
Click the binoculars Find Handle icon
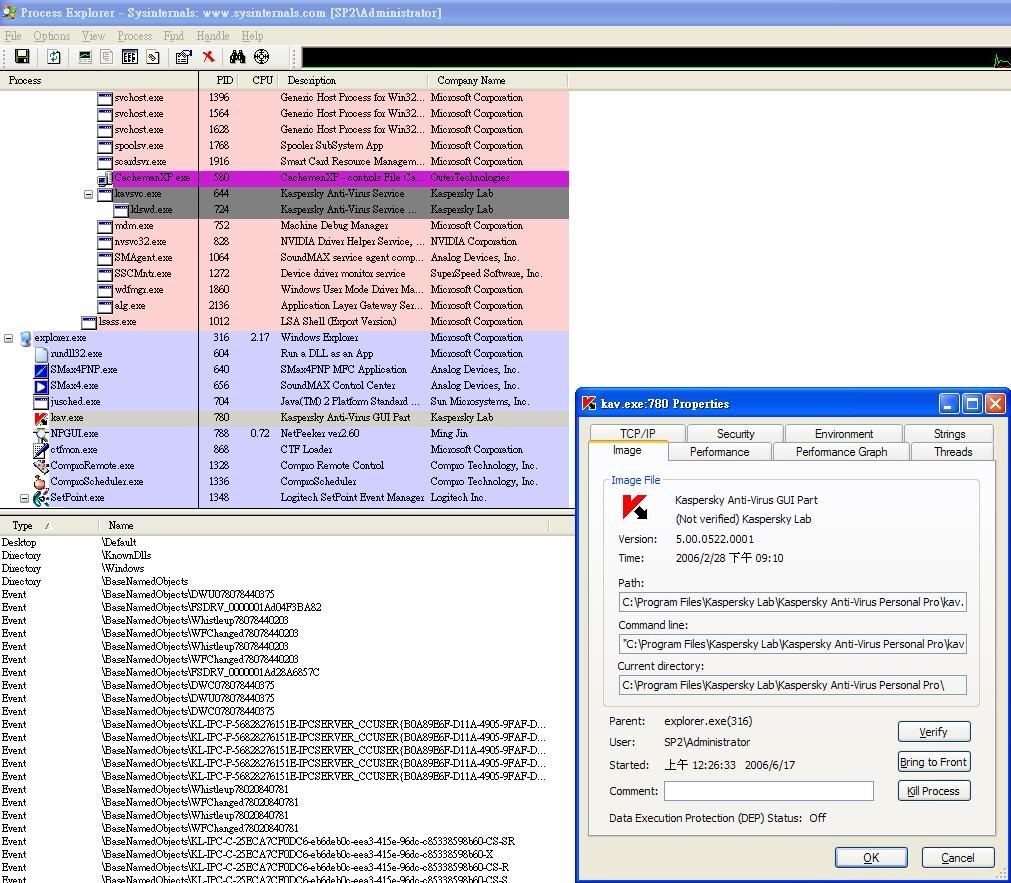237,57
